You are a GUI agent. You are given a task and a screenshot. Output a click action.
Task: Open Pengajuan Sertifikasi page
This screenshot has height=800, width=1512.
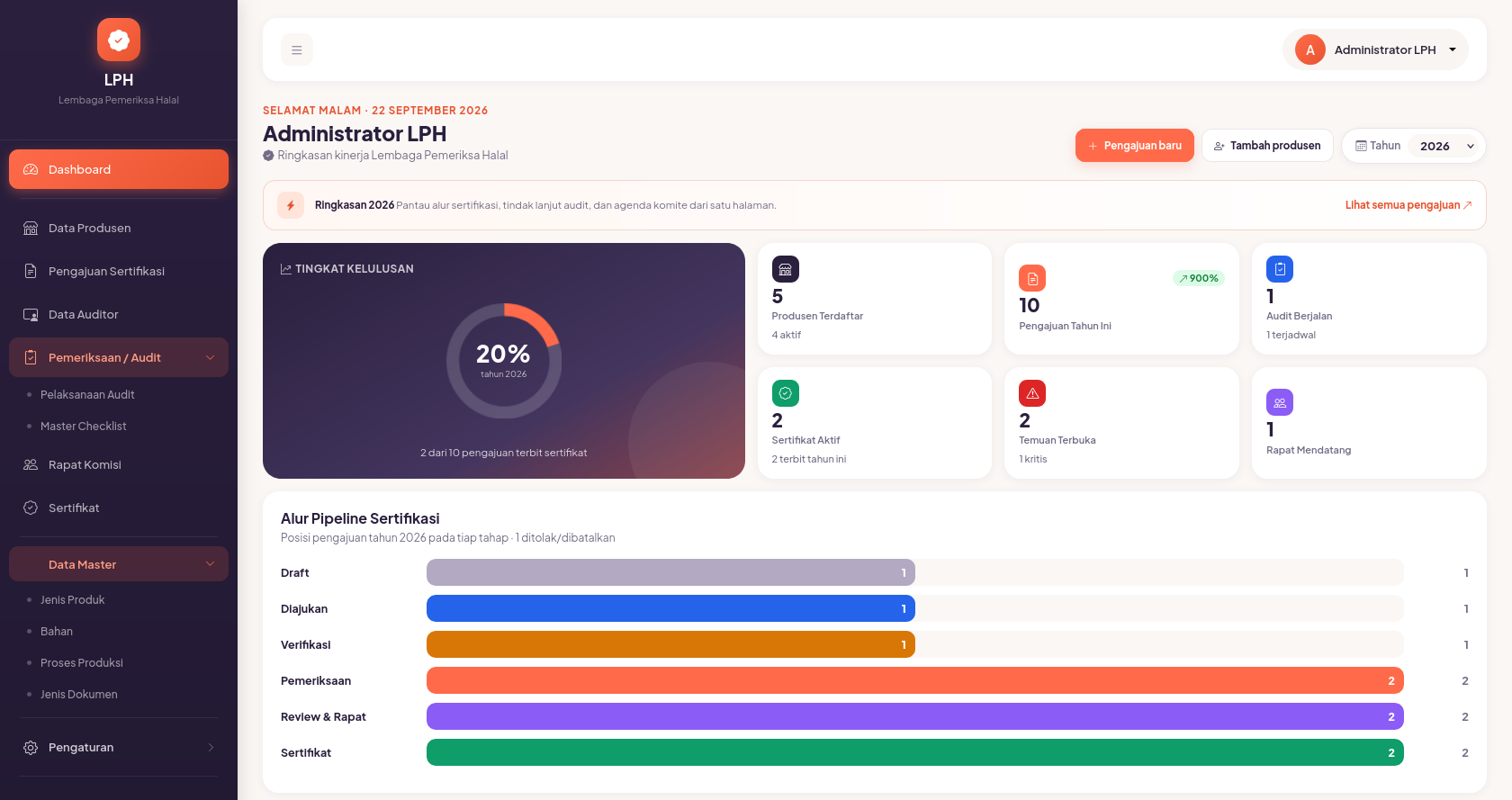(119, 271)
